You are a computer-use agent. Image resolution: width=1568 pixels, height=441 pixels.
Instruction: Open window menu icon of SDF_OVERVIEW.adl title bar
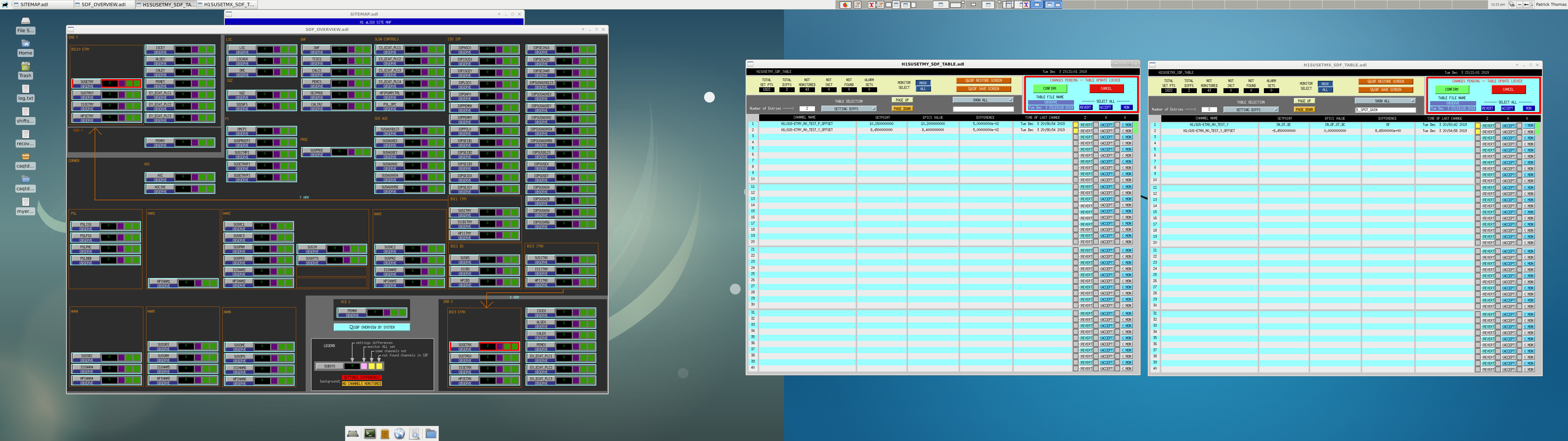tap(71, 29)
